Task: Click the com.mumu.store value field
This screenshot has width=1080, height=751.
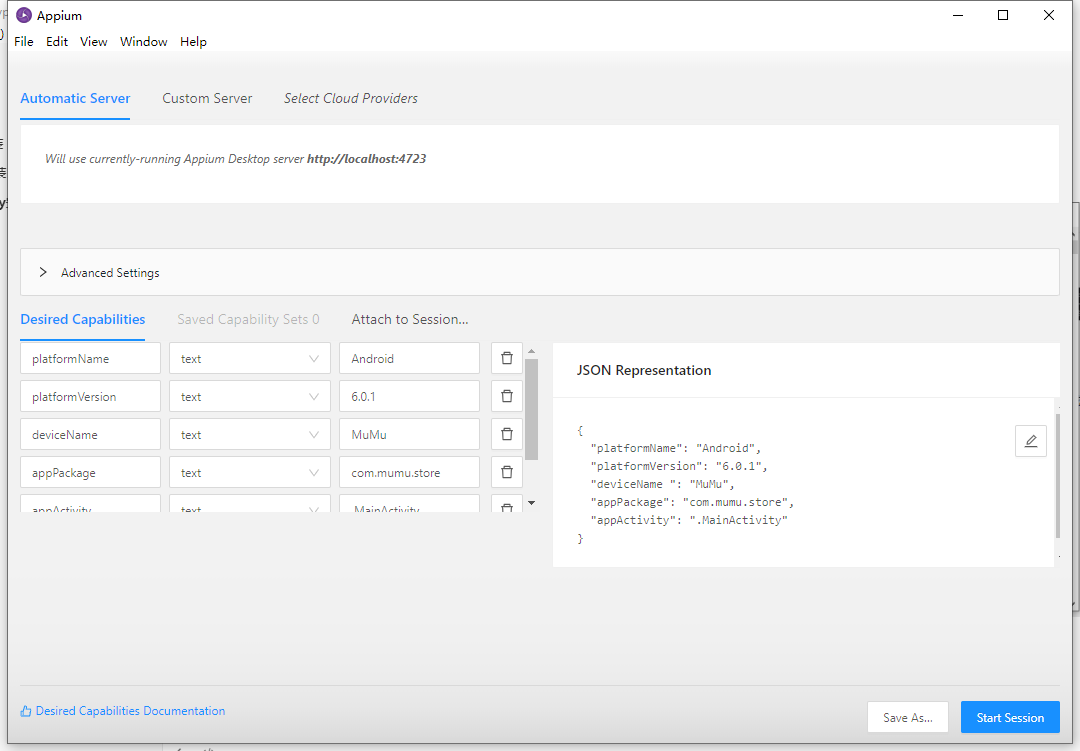Action: pos(409,472)
